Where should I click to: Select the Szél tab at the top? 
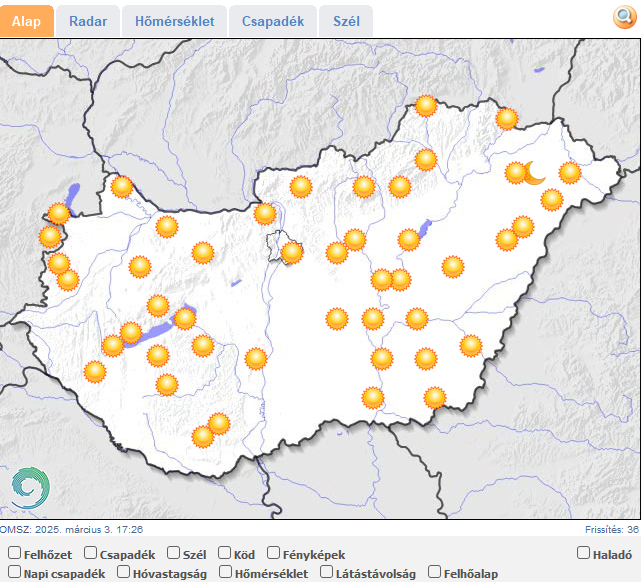click(x=346, y=21)
